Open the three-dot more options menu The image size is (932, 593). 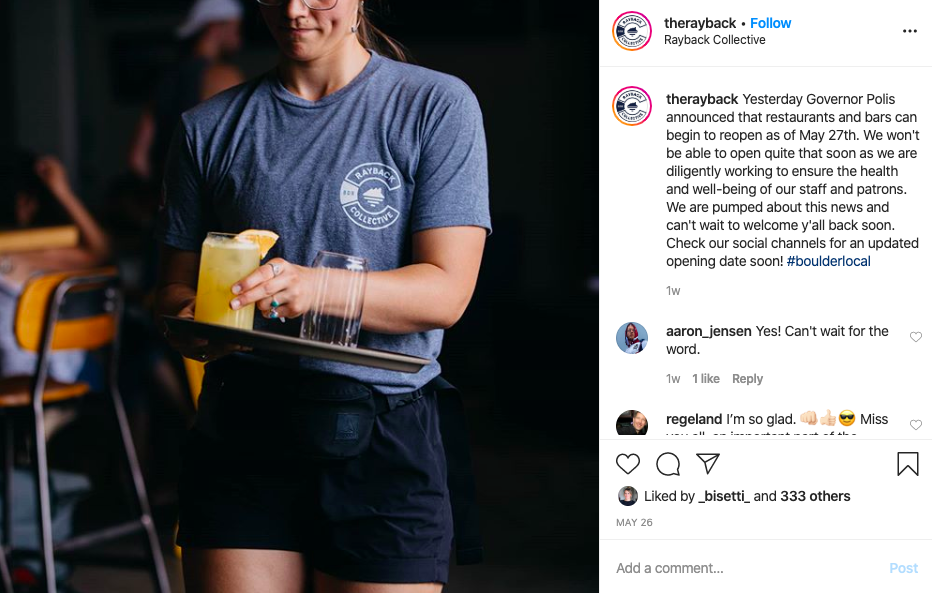(909, 31)
